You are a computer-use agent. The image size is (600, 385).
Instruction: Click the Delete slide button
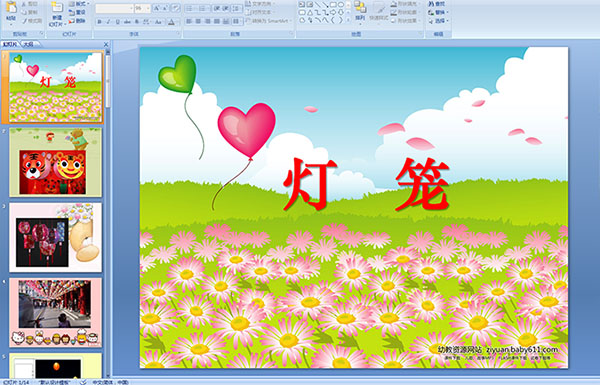point(77,21)
